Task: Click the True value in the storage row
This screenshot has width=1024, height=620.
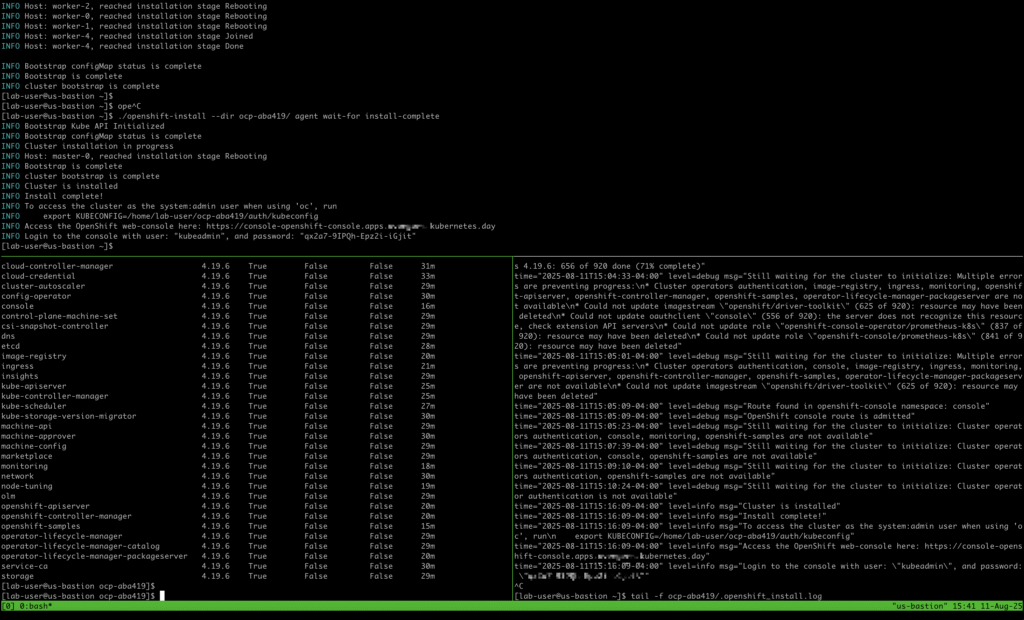Action: point(257,576)
